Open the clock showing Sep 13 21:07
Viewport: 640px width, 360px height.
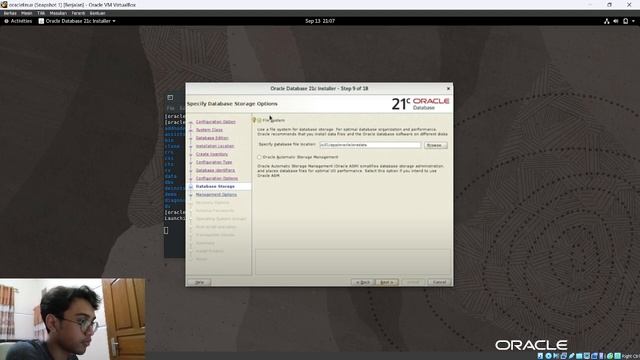(320, 21)
